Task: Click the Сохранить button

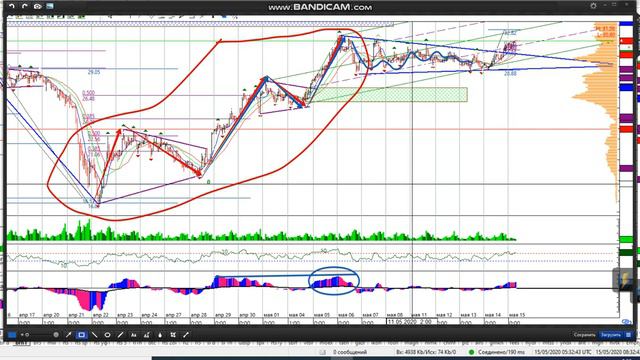Action: 584,335
